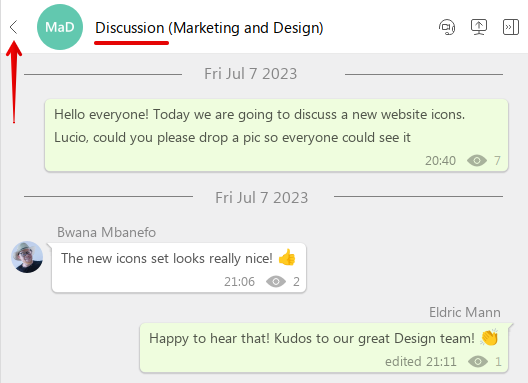Go back using the left chevron arrow
Viewport: 528px width, 383px height.
[x=13, y=27]
